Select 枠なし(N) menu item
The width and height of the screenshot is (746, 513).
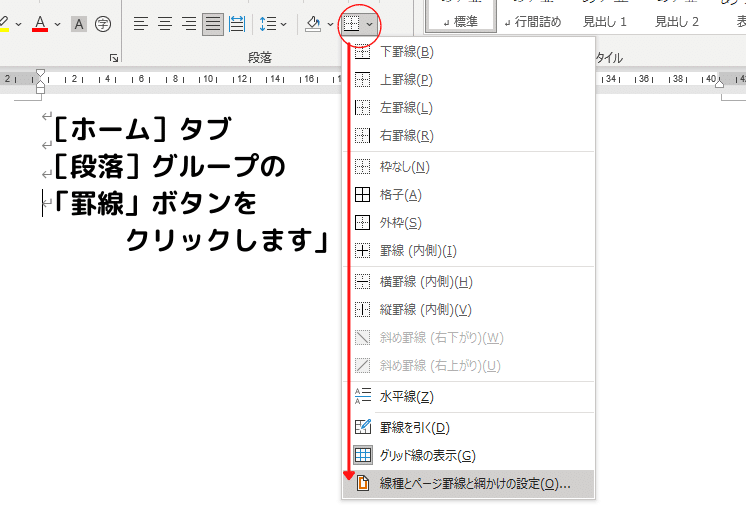tap(469, 167)
